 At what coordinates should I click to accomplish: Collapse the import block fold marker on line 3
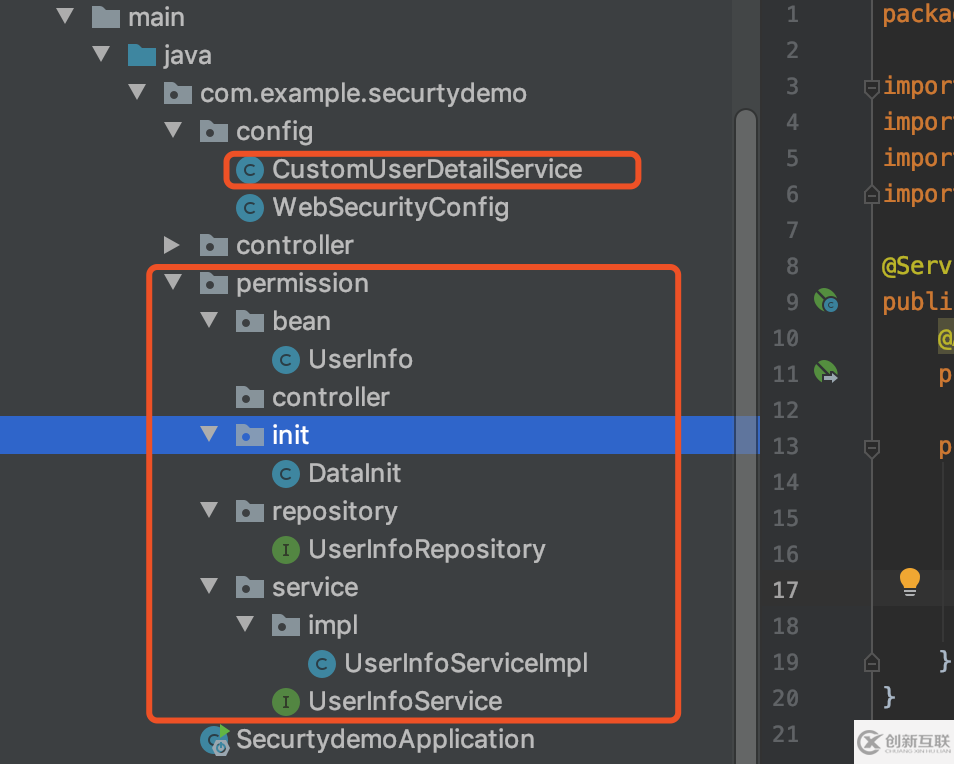(x=871, y=88)
